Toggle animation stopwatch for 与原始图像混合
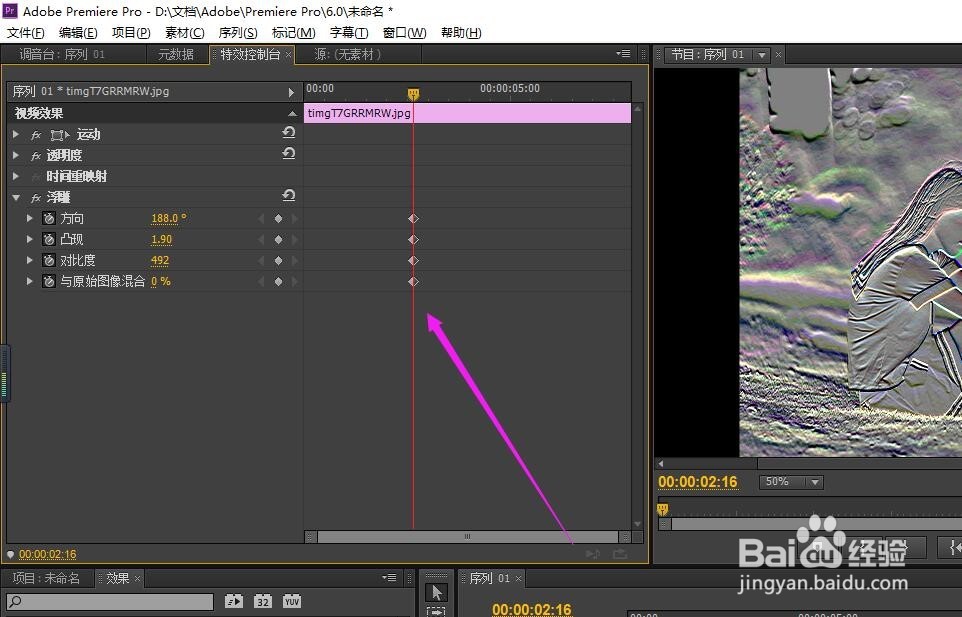Viewport: 962px width, 617px height. coord(49,281)
